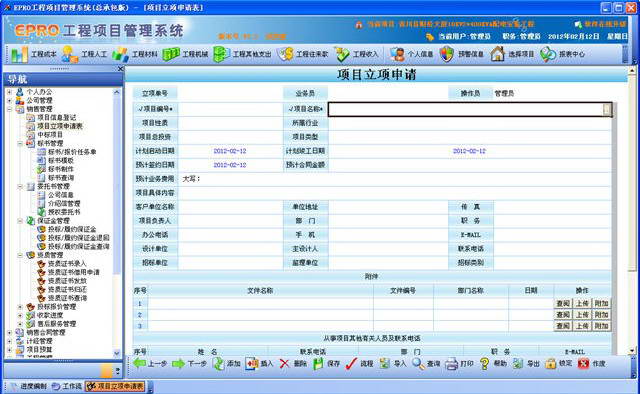This screenshot has width=640, height=394.
Task: Click 查阅 button in attachment row 1
Action: click(x=563, y=303)
